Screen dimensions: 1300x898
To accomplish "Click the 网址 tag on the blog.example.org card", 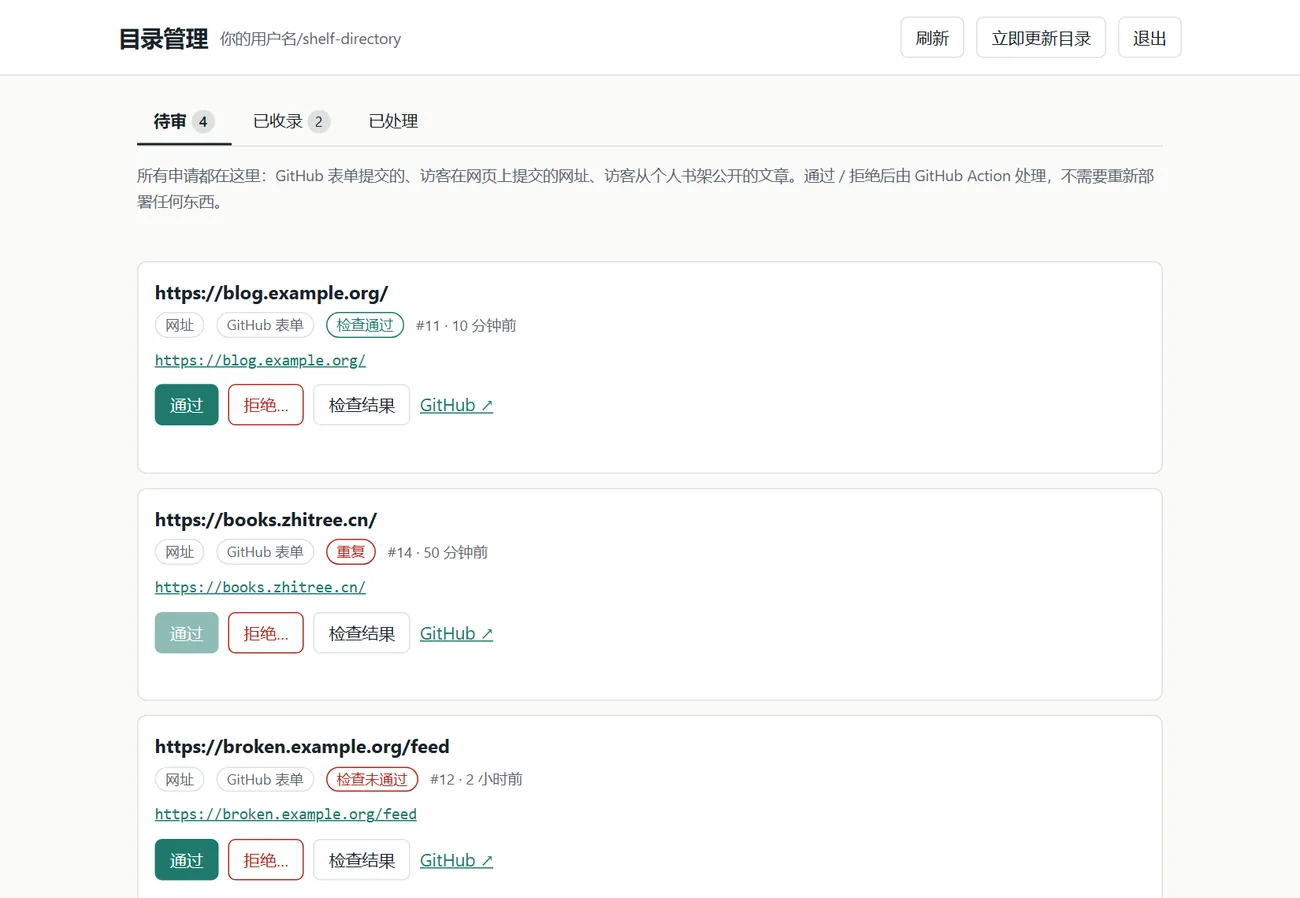I will (180, 325).
